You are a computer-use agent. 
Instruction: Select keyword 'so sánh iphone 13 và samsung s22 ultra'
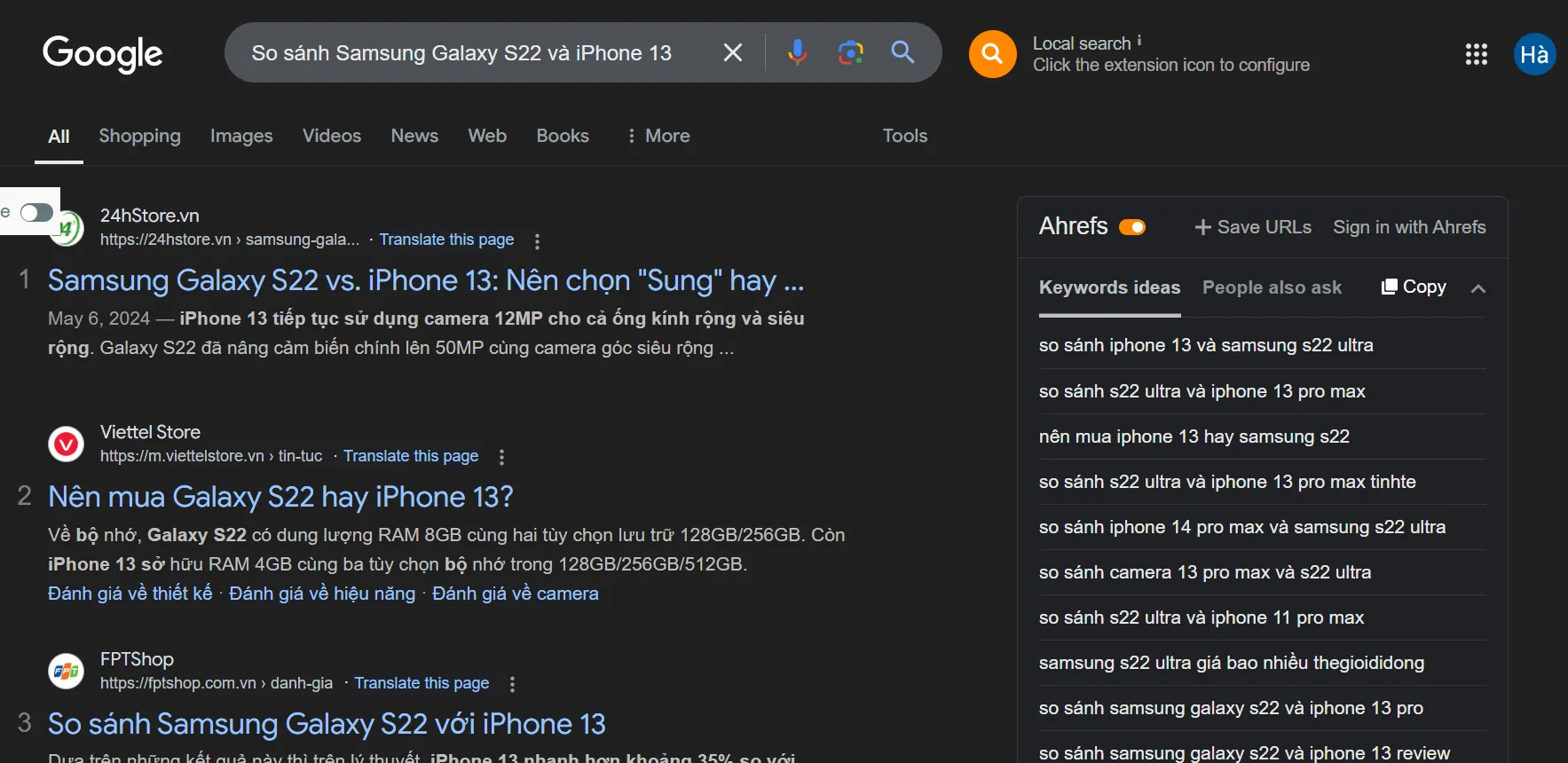(x=1206, y=345)
